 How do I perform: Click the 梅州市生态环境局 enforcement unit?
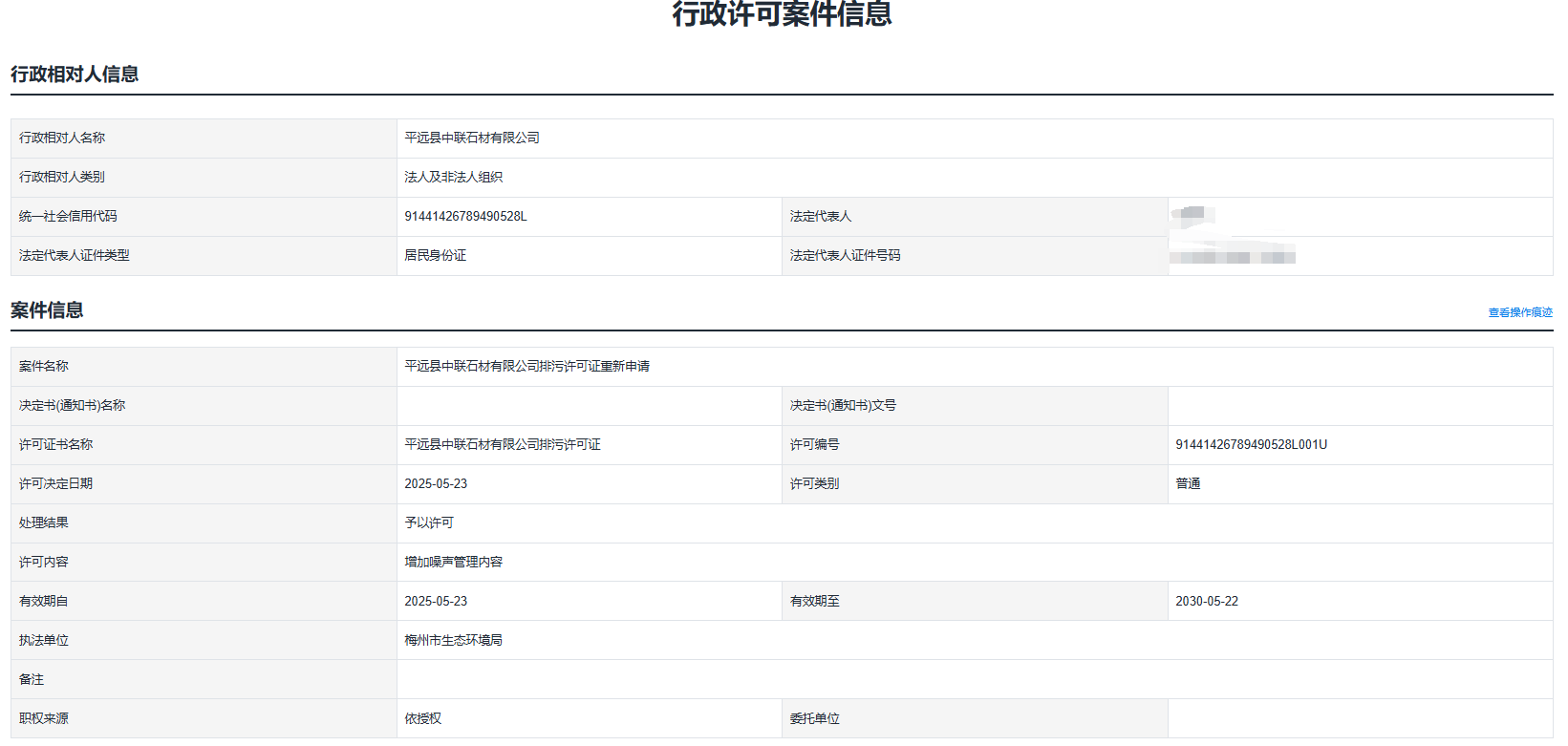453,641
